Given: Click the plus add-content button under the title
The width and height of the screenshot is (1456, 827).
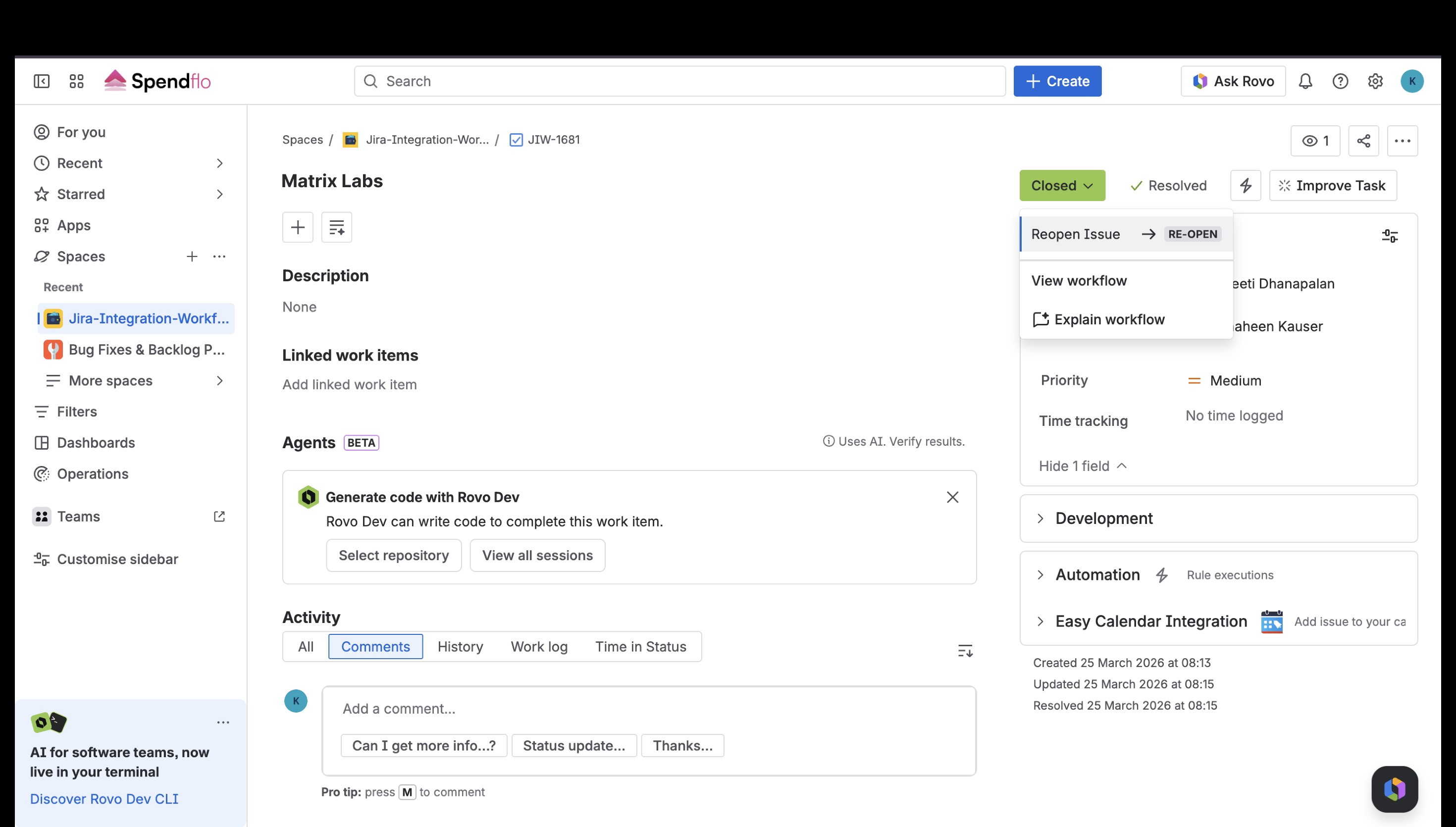Looking at the screenshot, I should coord(298,227).
